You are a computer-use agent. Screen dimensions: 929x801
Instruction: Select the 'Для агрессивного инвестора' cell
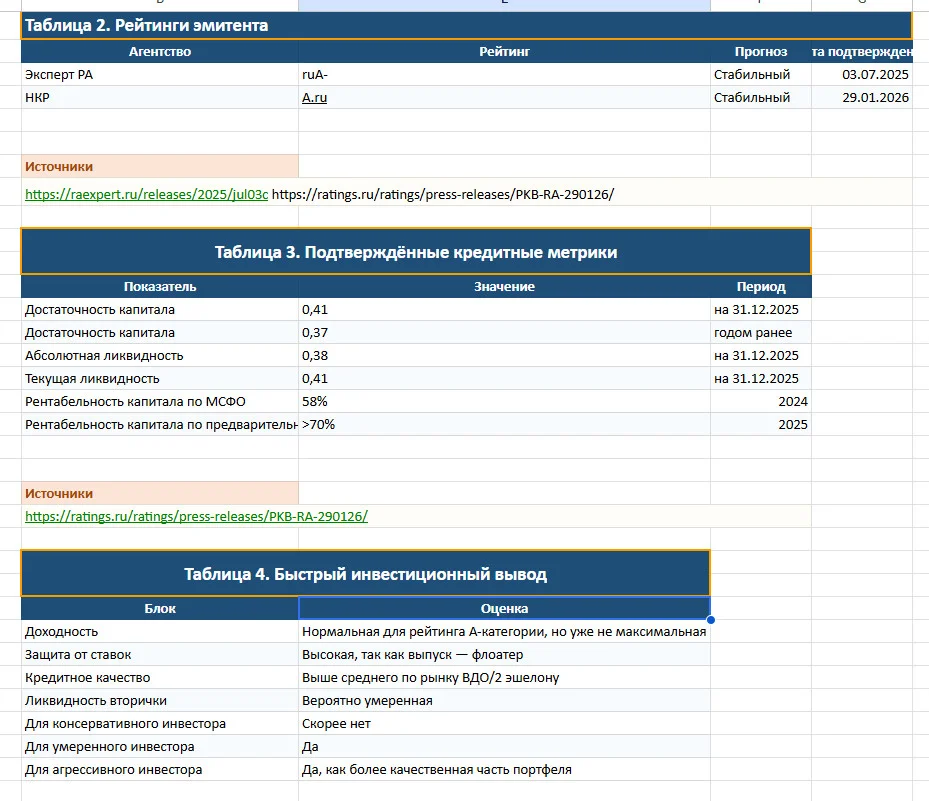coord(160,770)
